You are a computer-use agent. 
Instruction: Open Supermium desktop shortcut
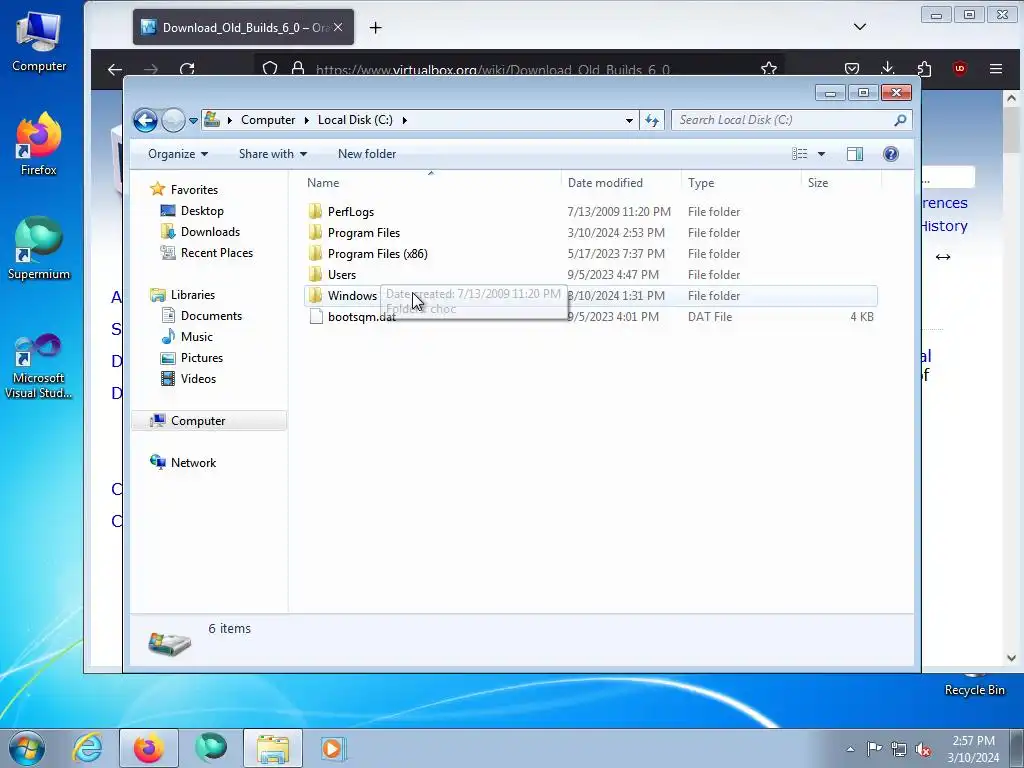39,249
